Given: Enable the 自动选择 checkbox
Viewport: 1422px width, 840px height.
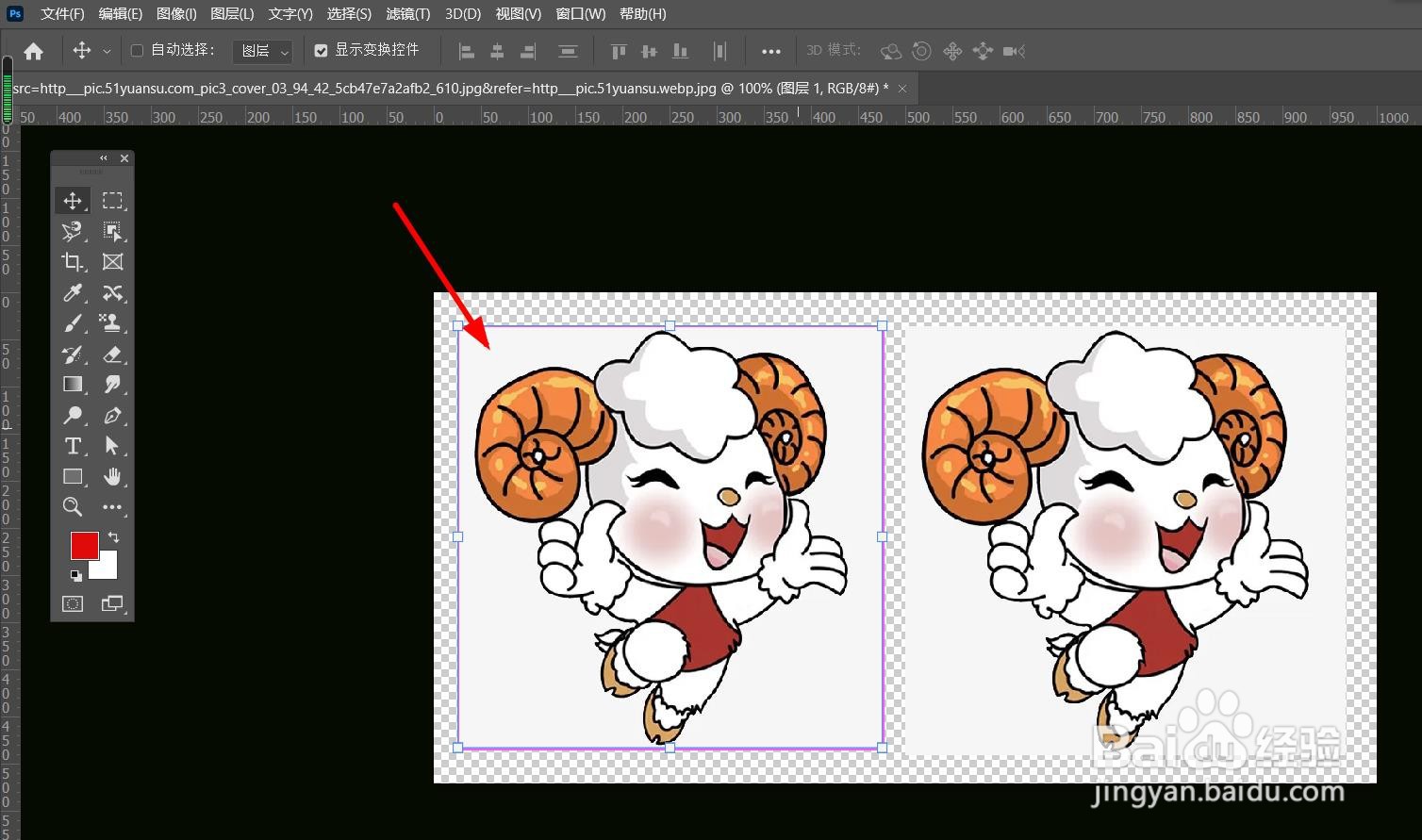Looking at the screenshot, I should tap(137, 51).
